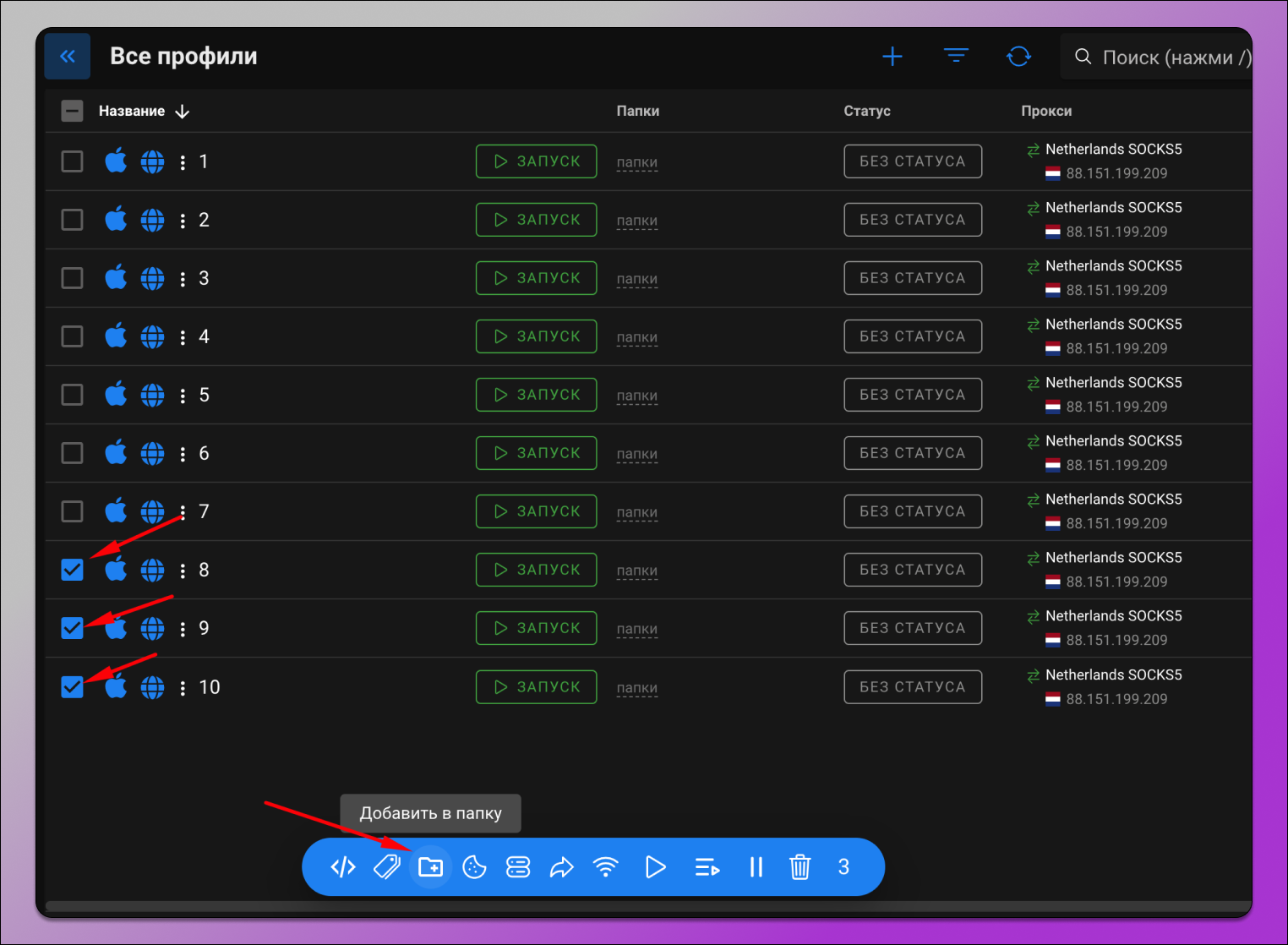Viewport: 1288px width, 945px height.
Task: Click the папки link for profile 6
Action: point(636,454)
